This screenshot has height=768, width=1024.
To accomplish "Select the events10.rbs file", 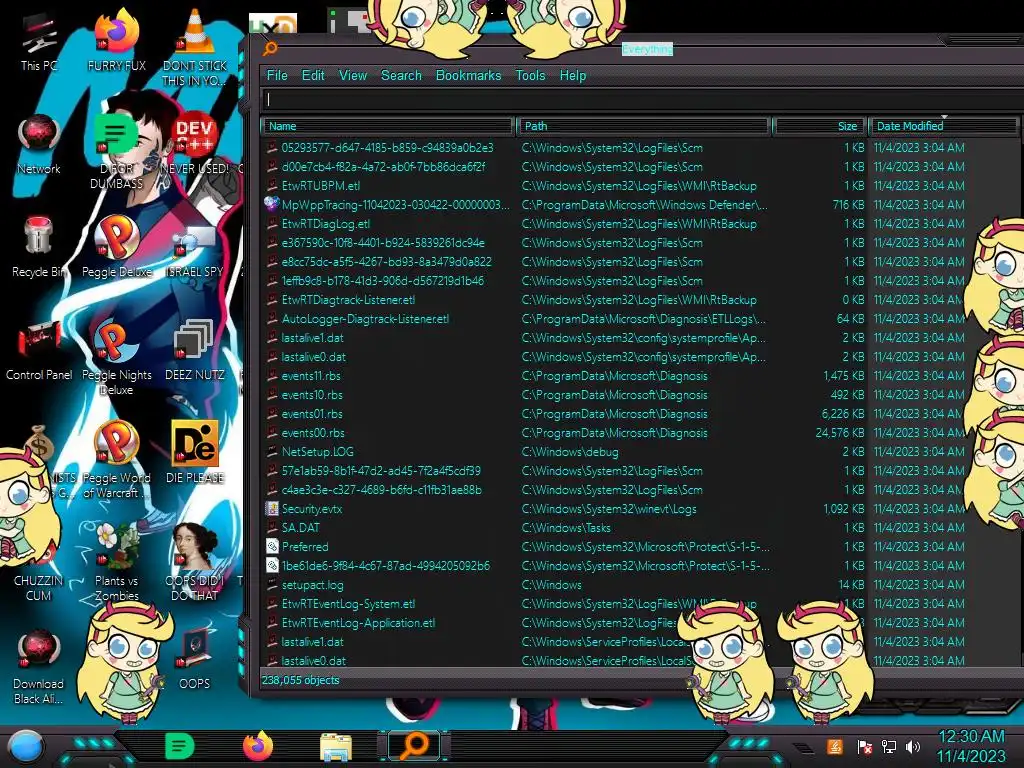I will click(x=312, y=394).
